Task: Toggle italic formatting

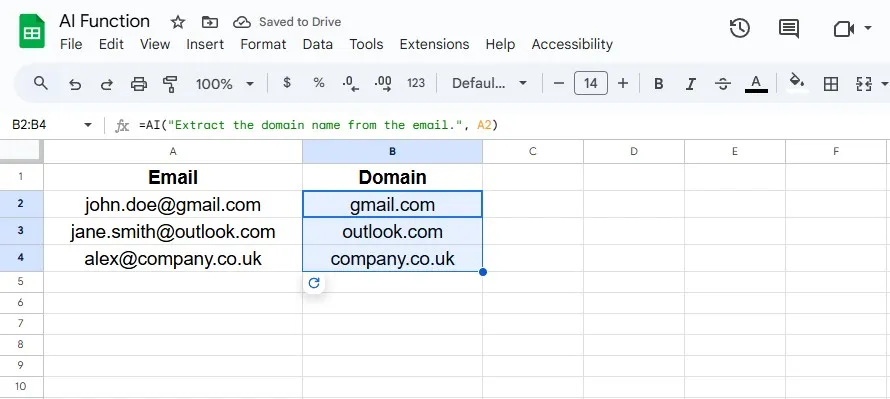Action: (x=690, y=84)
